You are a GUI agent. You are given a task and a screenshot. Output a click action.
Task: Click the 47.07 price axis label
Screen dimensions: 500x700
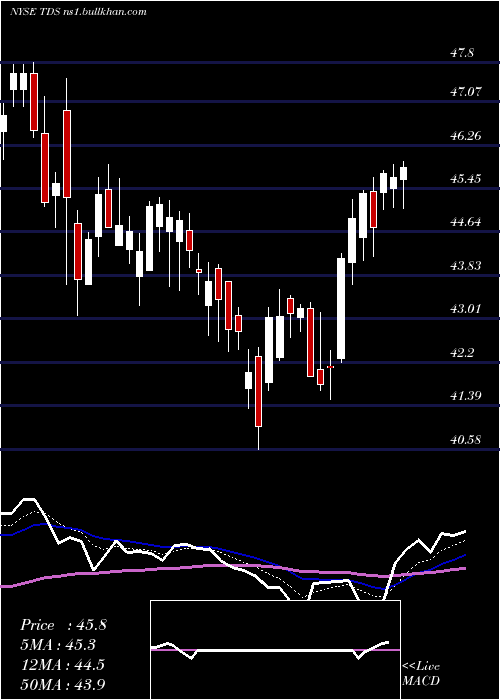(x=466, y=92)
